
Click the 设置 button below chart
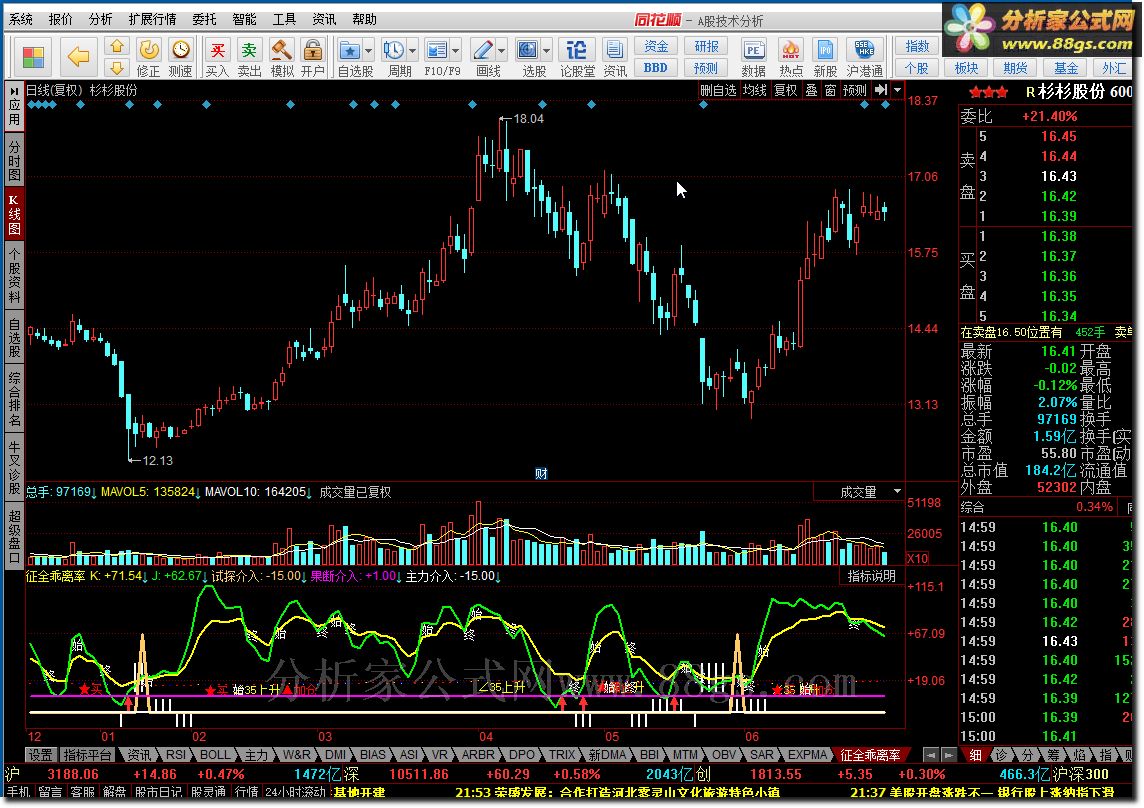point(40,755)
